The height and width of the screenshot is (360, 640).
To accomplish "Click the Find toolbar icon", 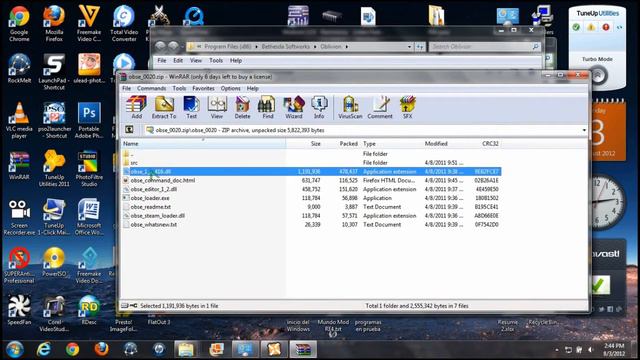I will [x=267, y=107].
